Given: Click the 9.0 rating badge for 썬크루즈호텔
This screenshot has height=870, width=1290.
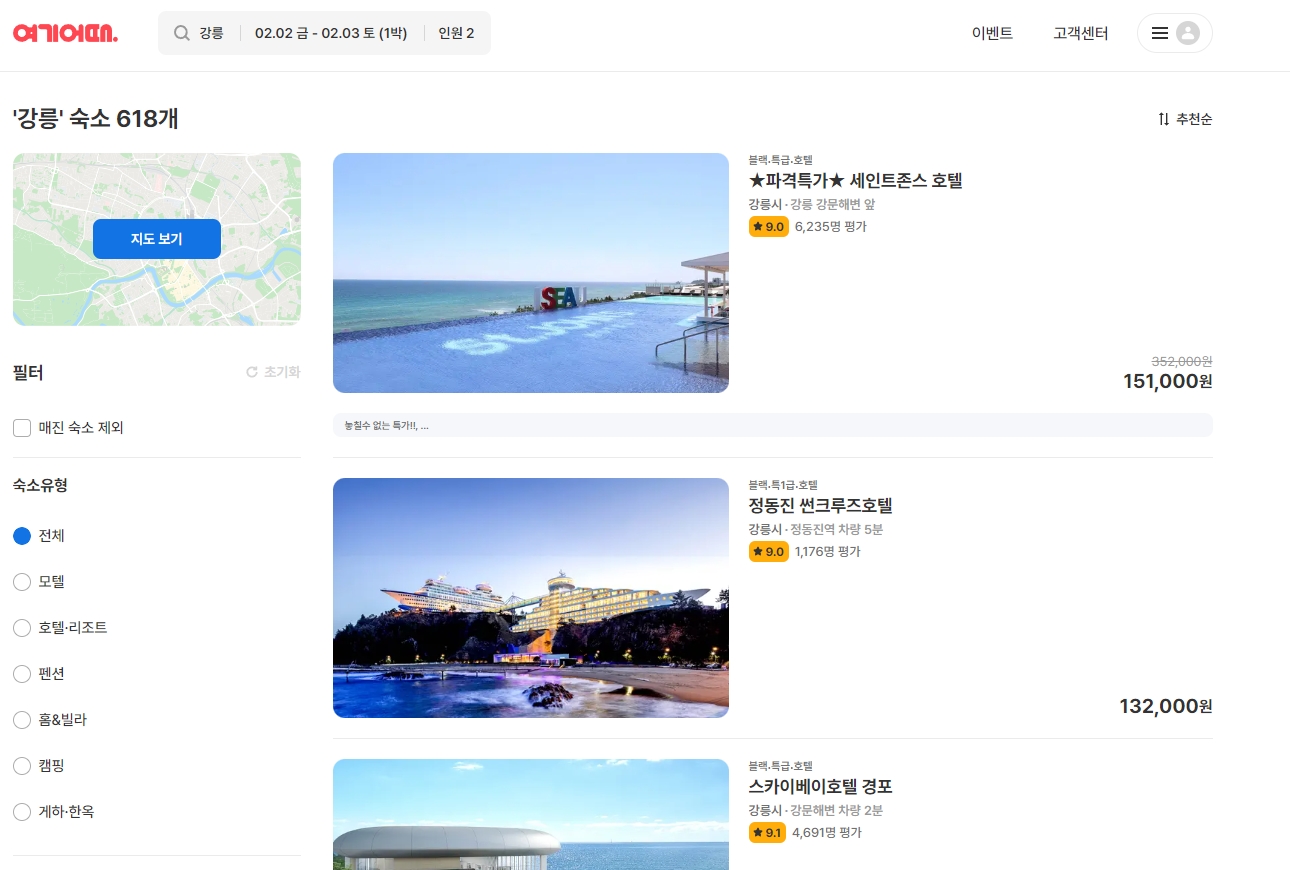Looking at the screenshot, I should [769, 552].
